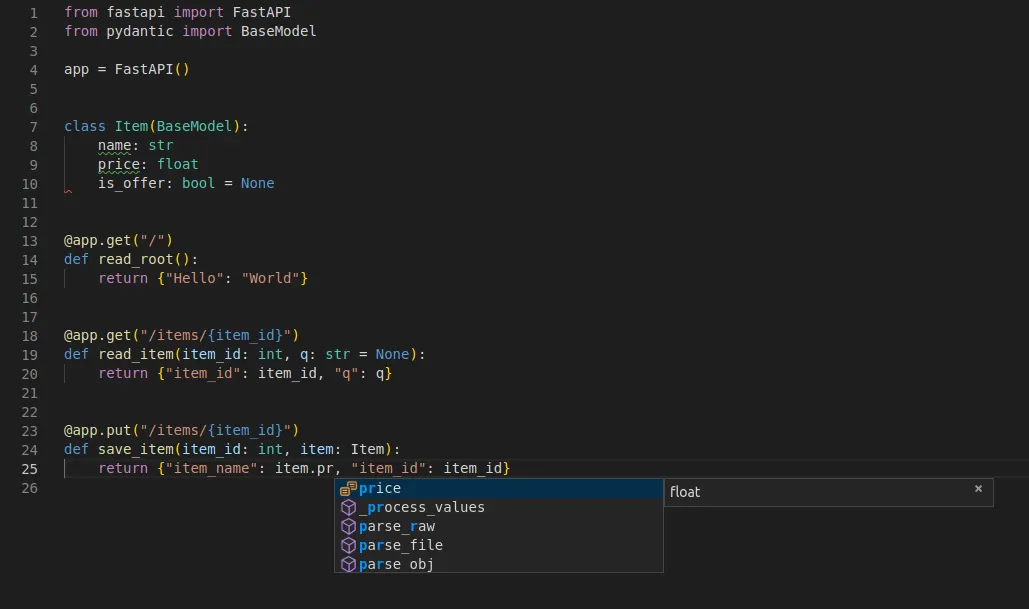
Task: Click the method icon beside parse_raw
Action: click(x=348, y=526)
